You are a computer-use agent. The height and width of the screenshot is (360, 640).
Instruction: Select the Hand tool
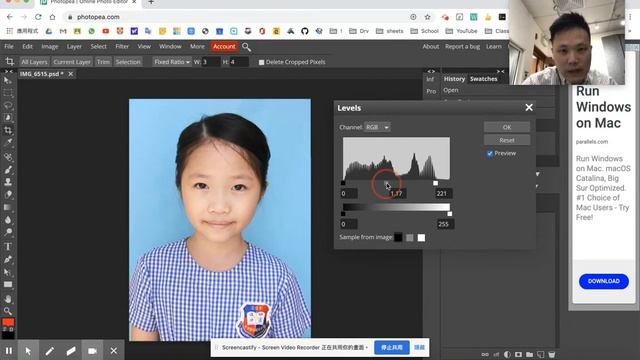click(7, 298)
